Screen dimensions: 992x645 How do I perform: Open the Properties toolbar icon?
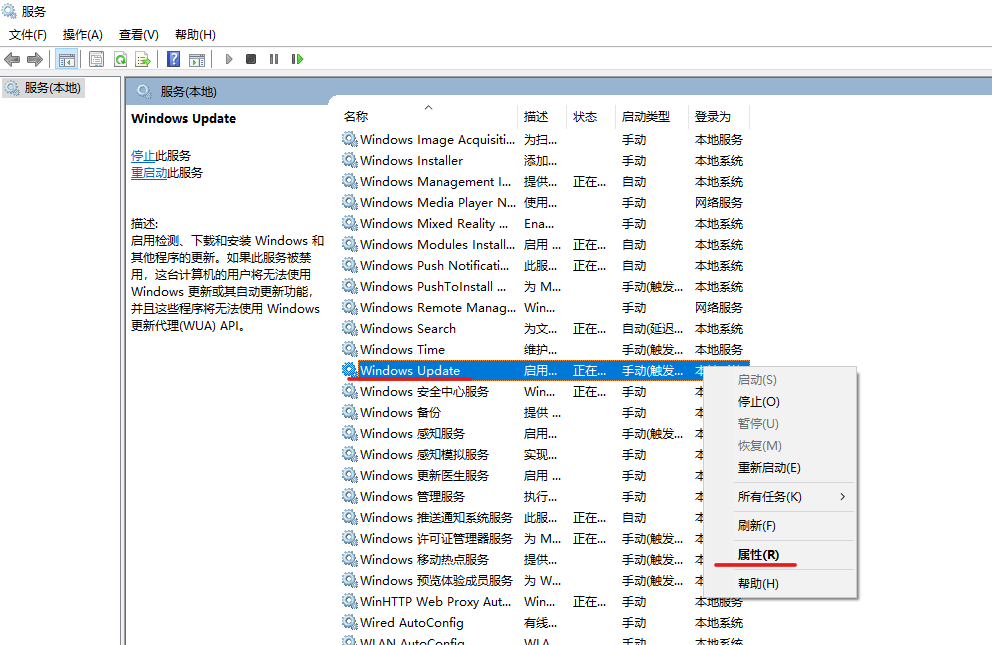(x=96, y=59)
